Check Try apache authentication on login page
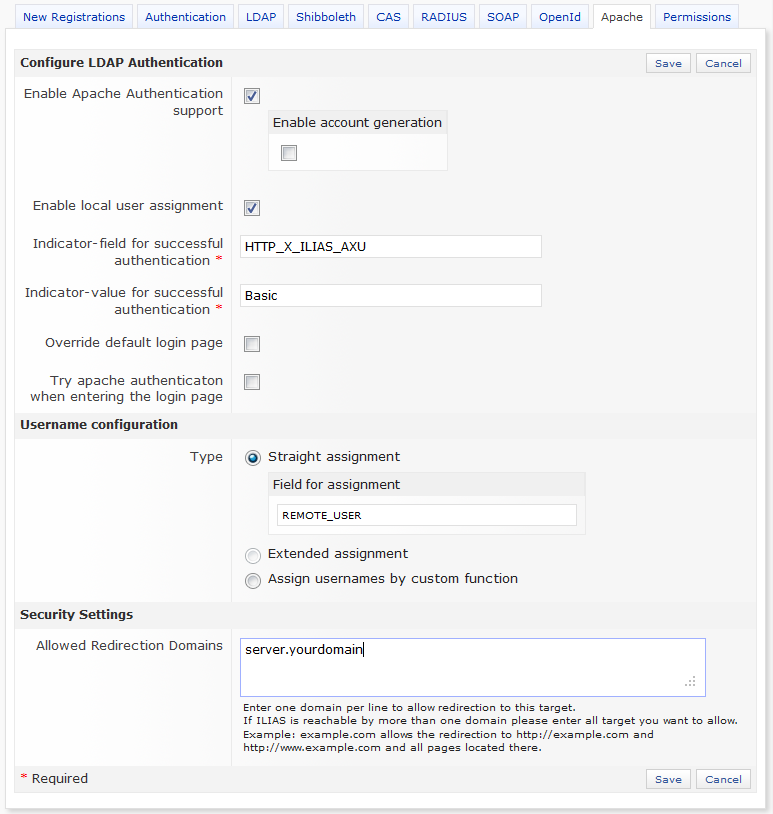Screen dimensions: 773x814 click(252, 382)
